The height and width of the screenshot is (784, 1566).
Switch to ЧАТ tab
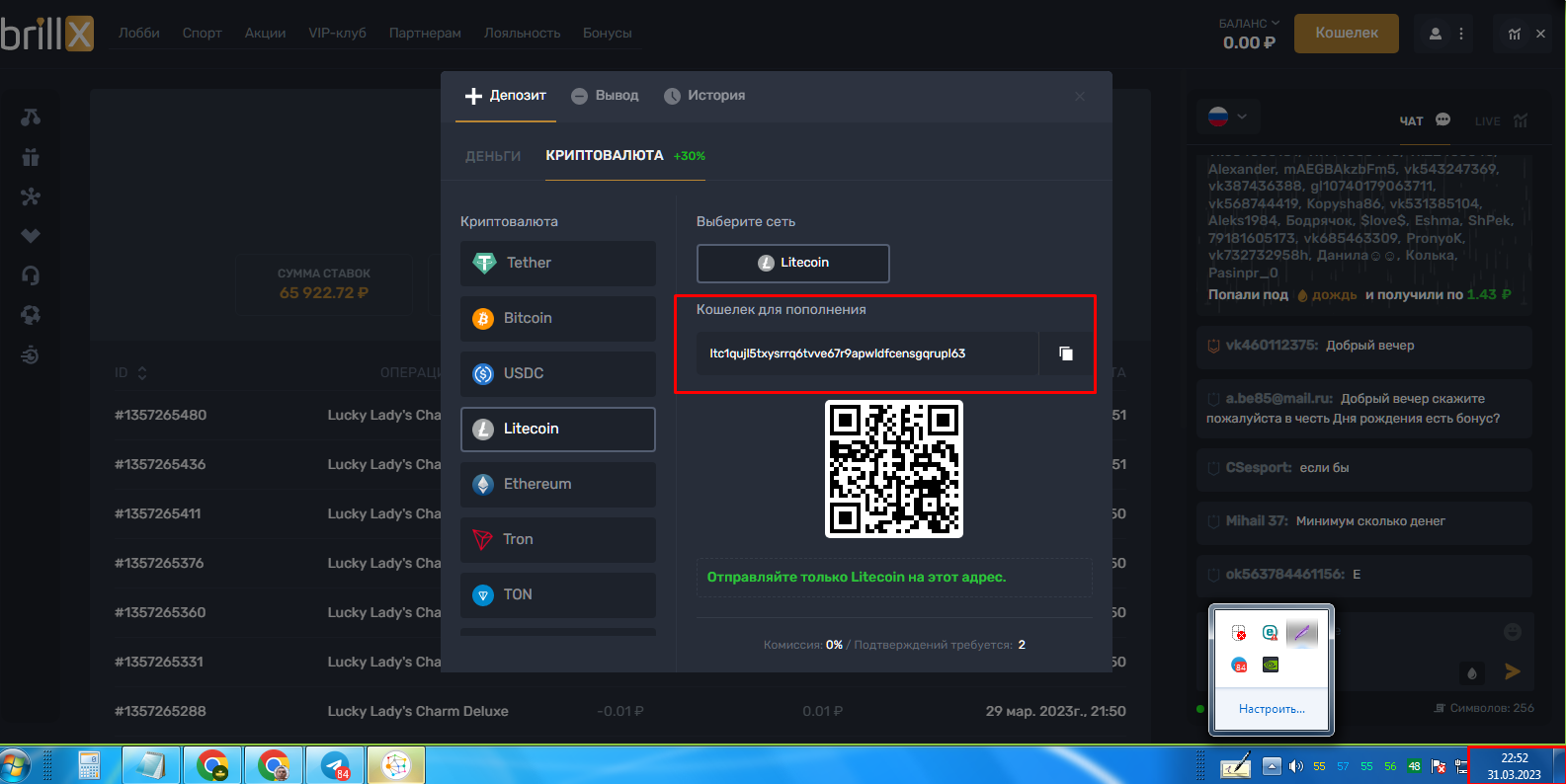click(x=1424, y=120)
